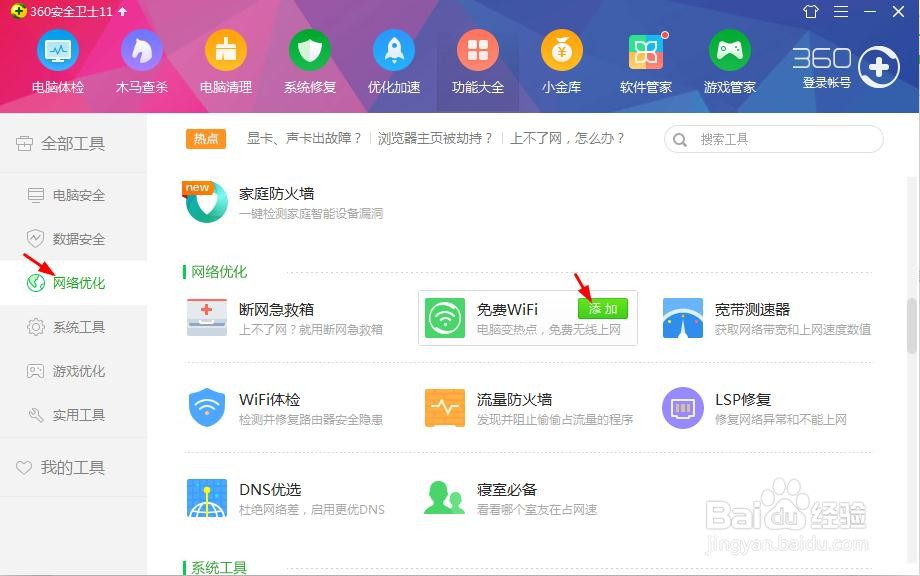Select 全部工具 in sidebar
The image size is (920, 576).
(x=73, y=143)
